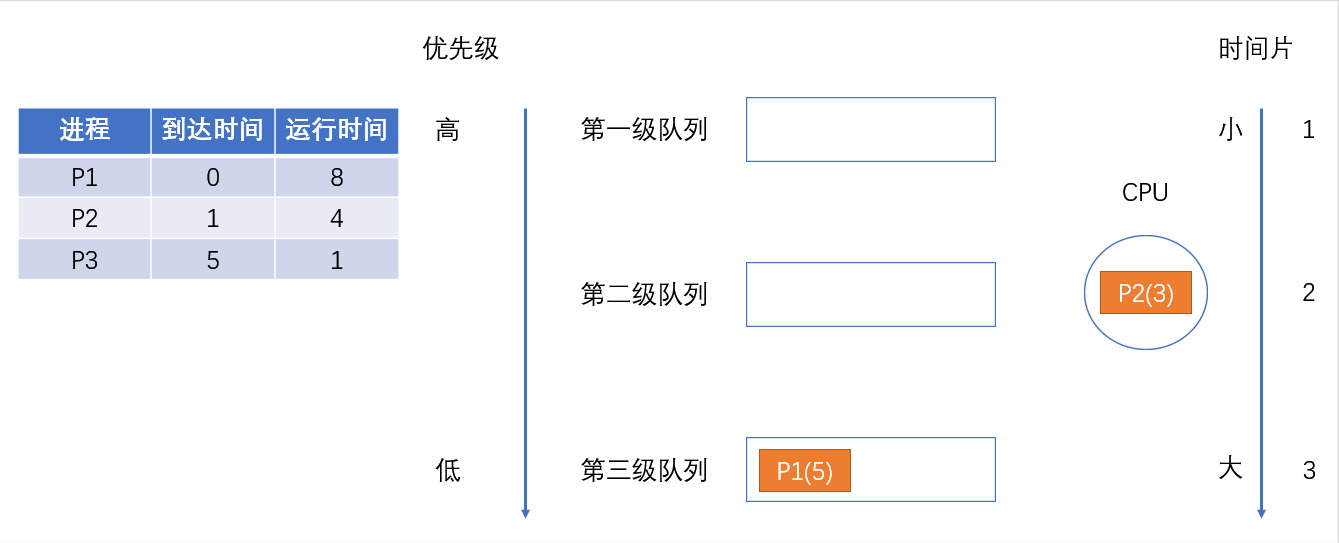Select the 到达时间 column header

(212, 130)
